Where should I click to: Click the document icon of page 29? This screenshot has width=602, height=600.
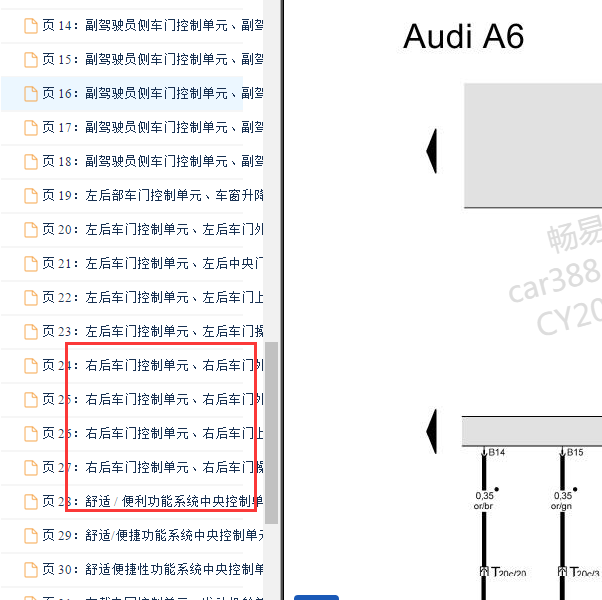coord(31,536)
